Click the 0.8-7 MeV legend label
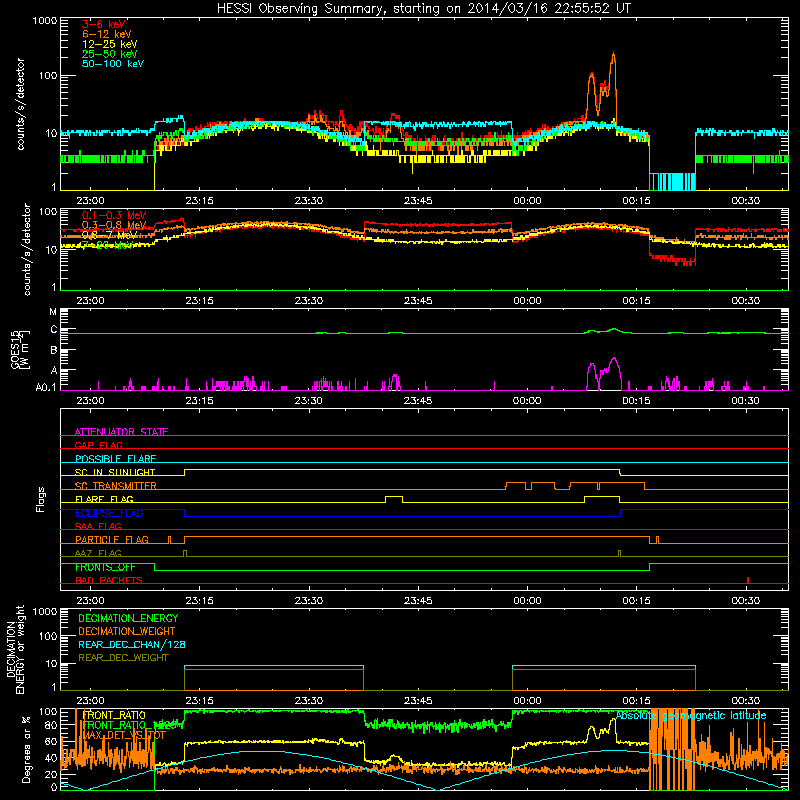 click(109, 235)
